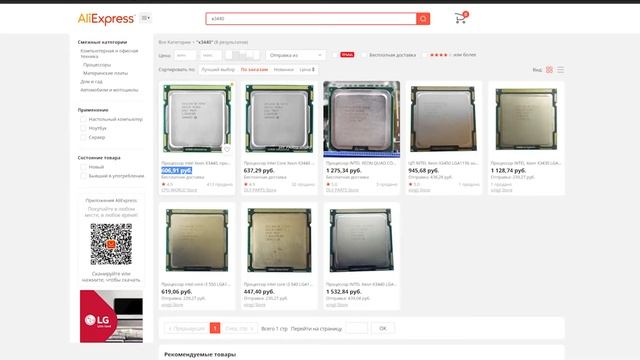The height and width of the screenshot is (360, 640).
Task: Check the Новый condition filter
Action: point(83,167)
